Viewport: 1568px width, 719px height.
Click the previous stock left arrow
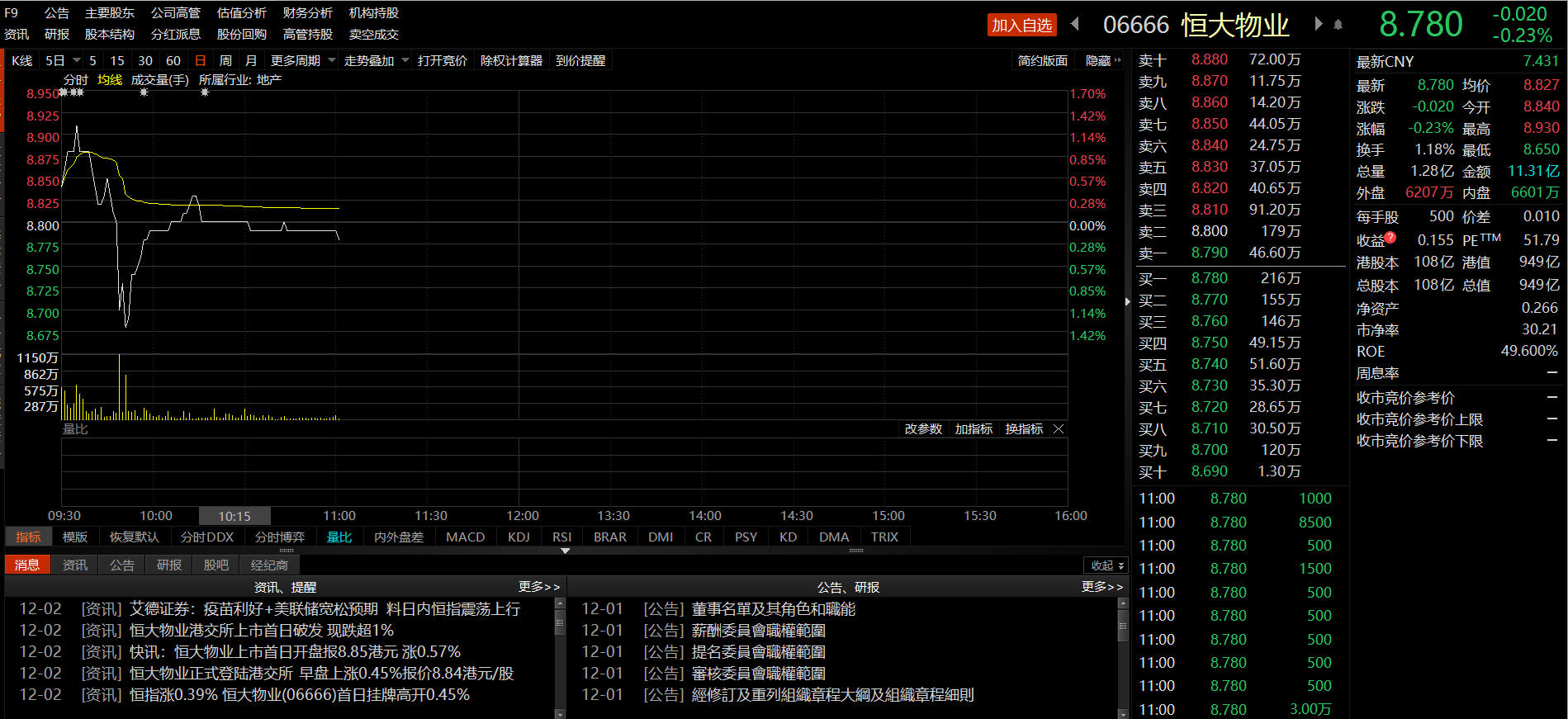[x=1075, y=24]
